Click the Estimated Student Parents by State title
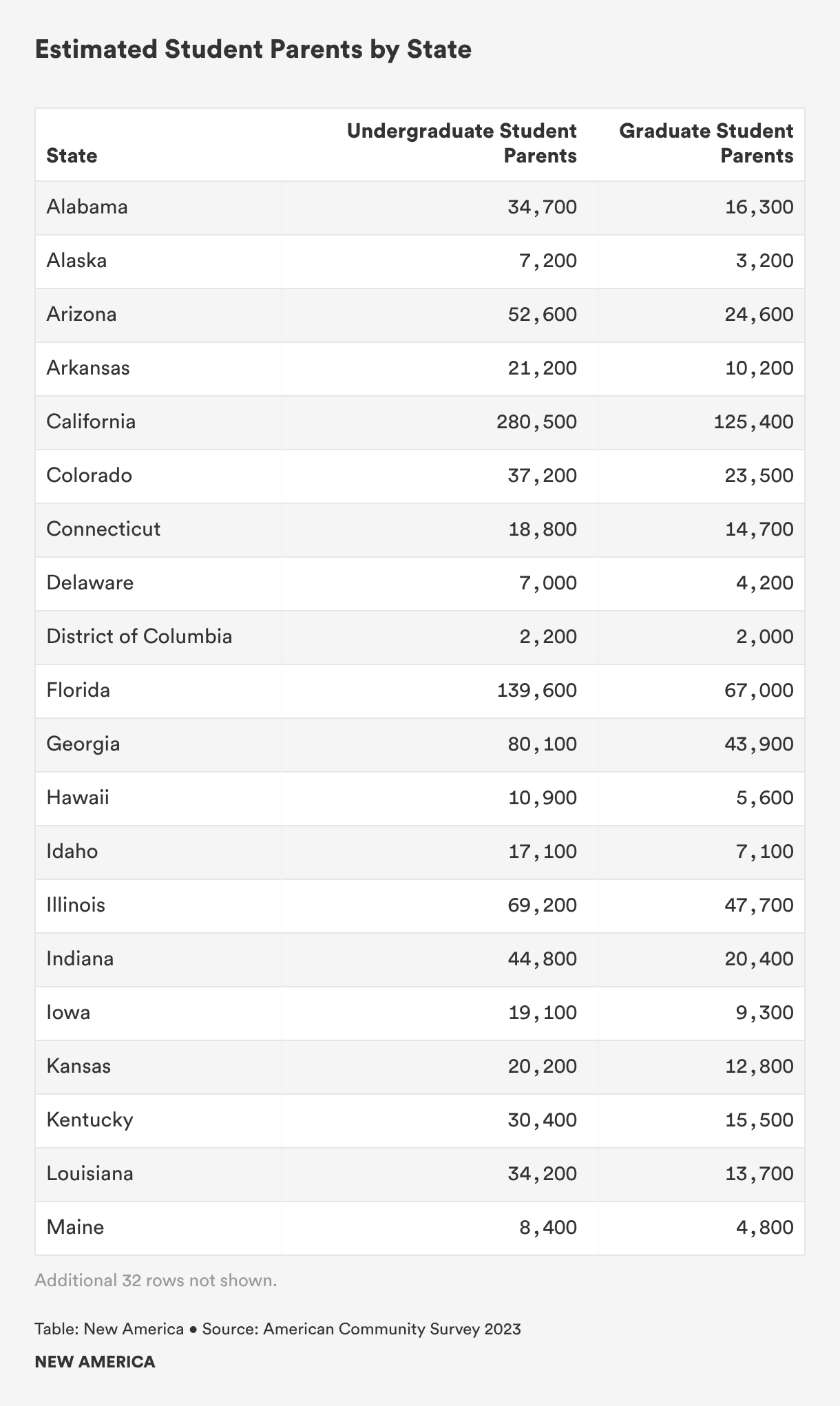Viewport: 840px width, 1406px height. point(253,50)
